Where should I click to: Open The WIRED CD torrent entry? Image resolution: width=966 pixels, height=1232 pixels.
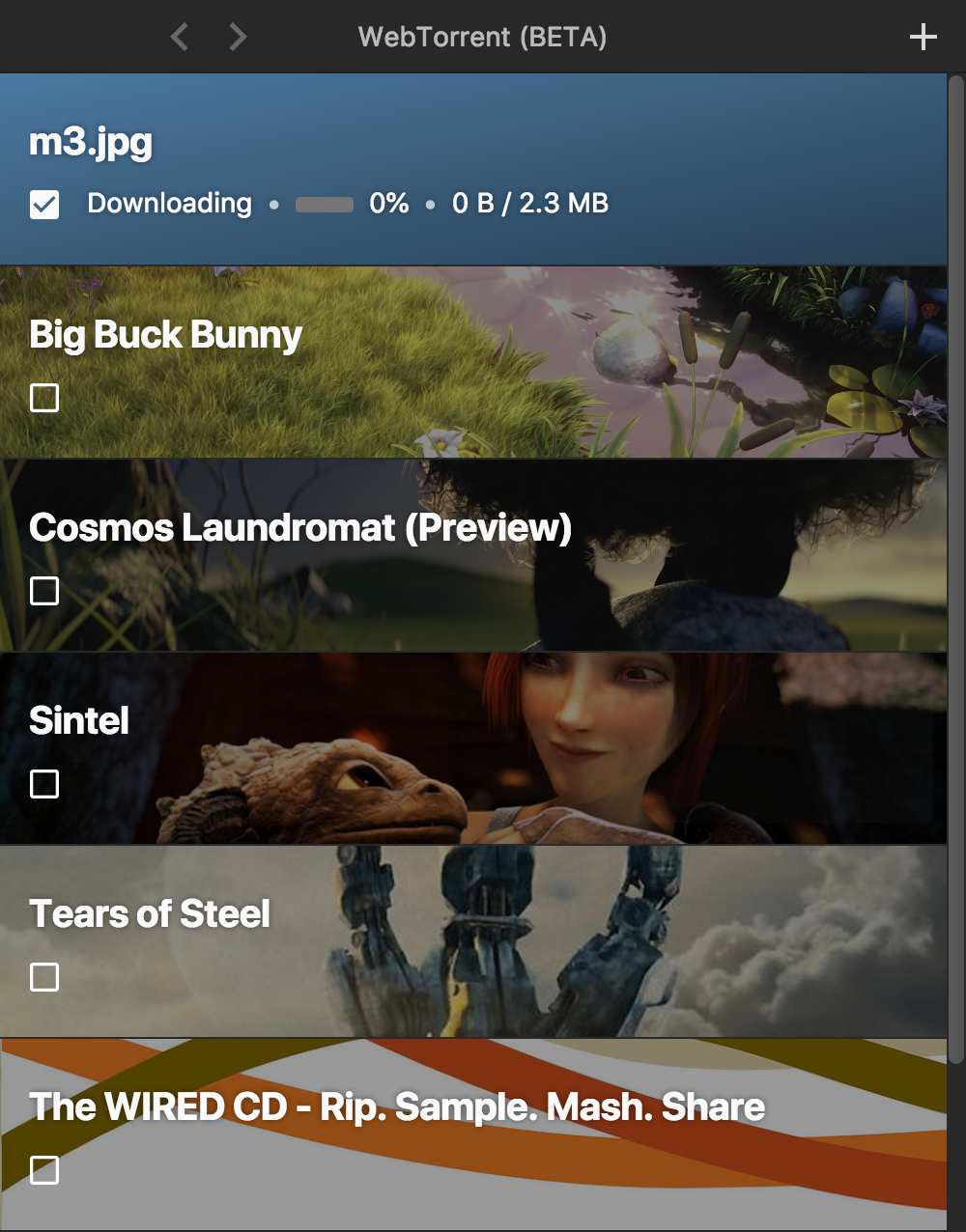(473, 1134)
